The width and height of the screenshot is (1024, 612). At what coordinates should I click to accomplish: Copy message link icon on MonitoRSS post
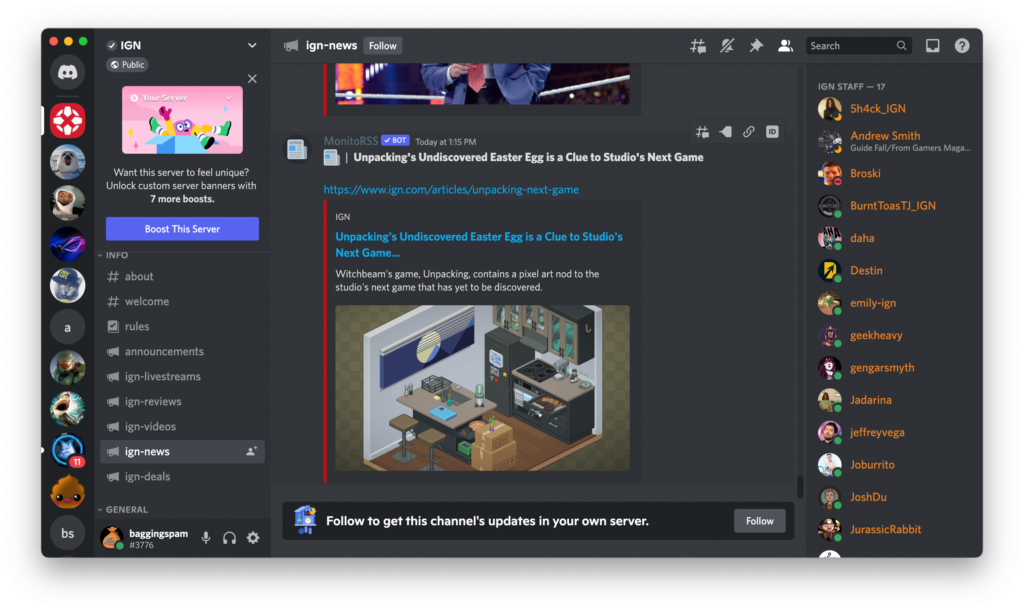[748, 131]
